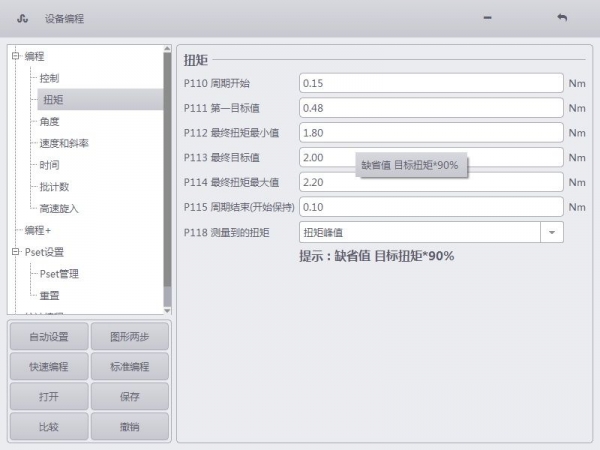Open Pset管理 in the tree
Screen dimensions: 600x450
tap(59, 274)
